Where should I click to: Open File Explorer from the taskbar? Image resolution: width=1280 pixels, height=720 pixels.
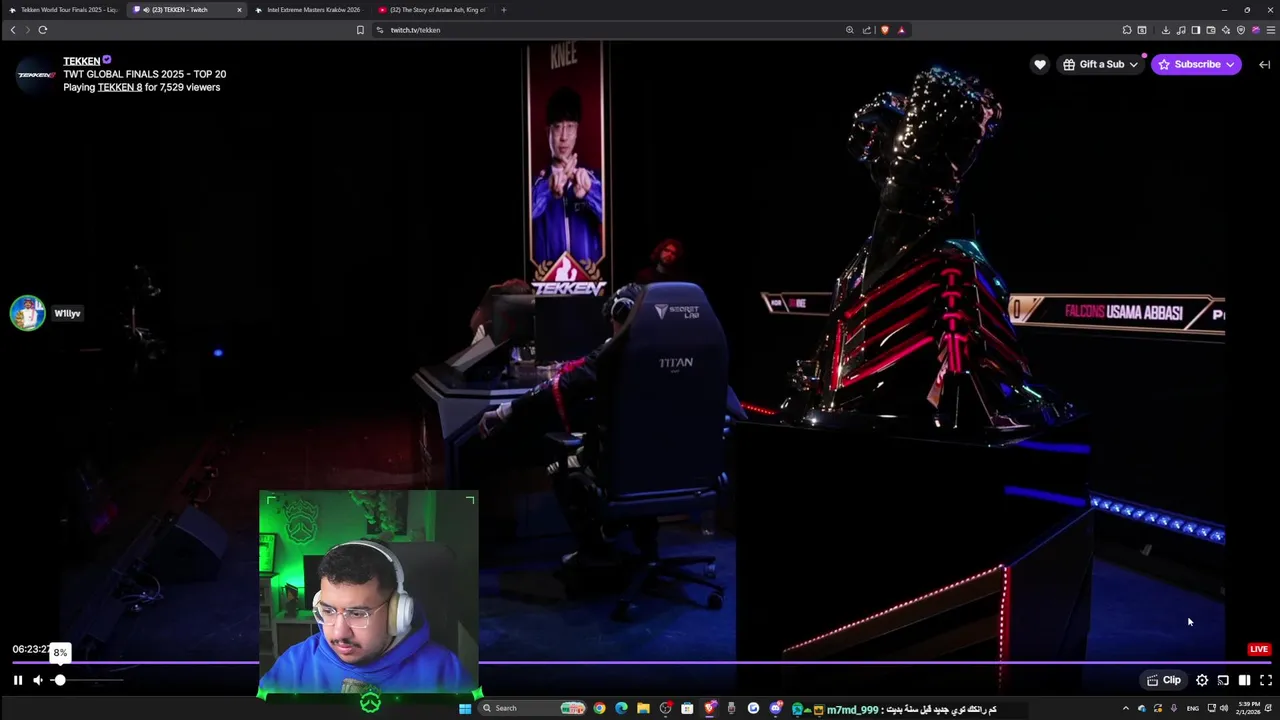(643, 708)
